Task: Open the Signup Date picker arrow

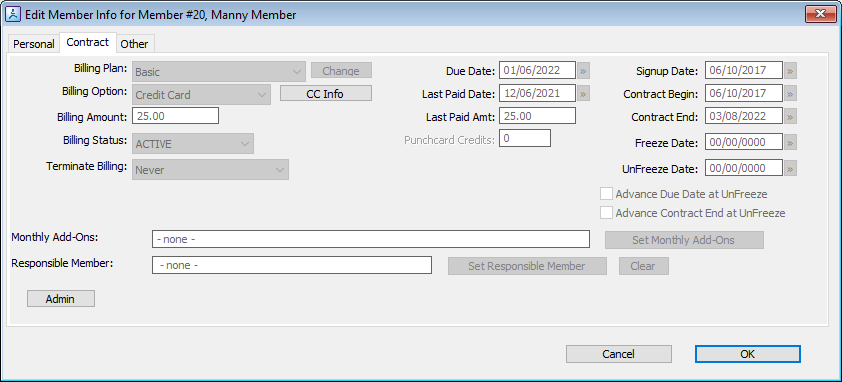Action: (x=790, y=70)
